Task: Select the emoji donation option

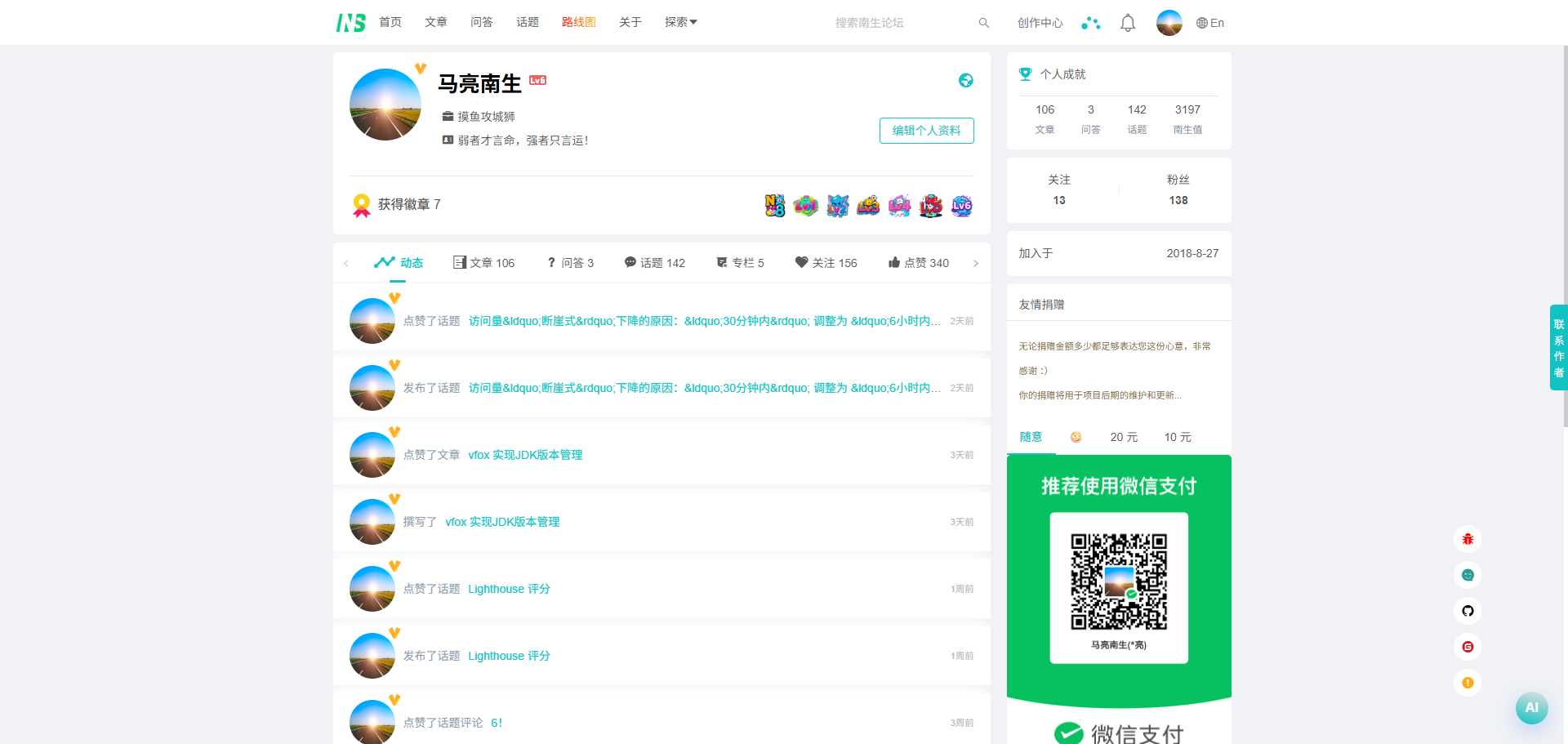Action: [1076, 437]
